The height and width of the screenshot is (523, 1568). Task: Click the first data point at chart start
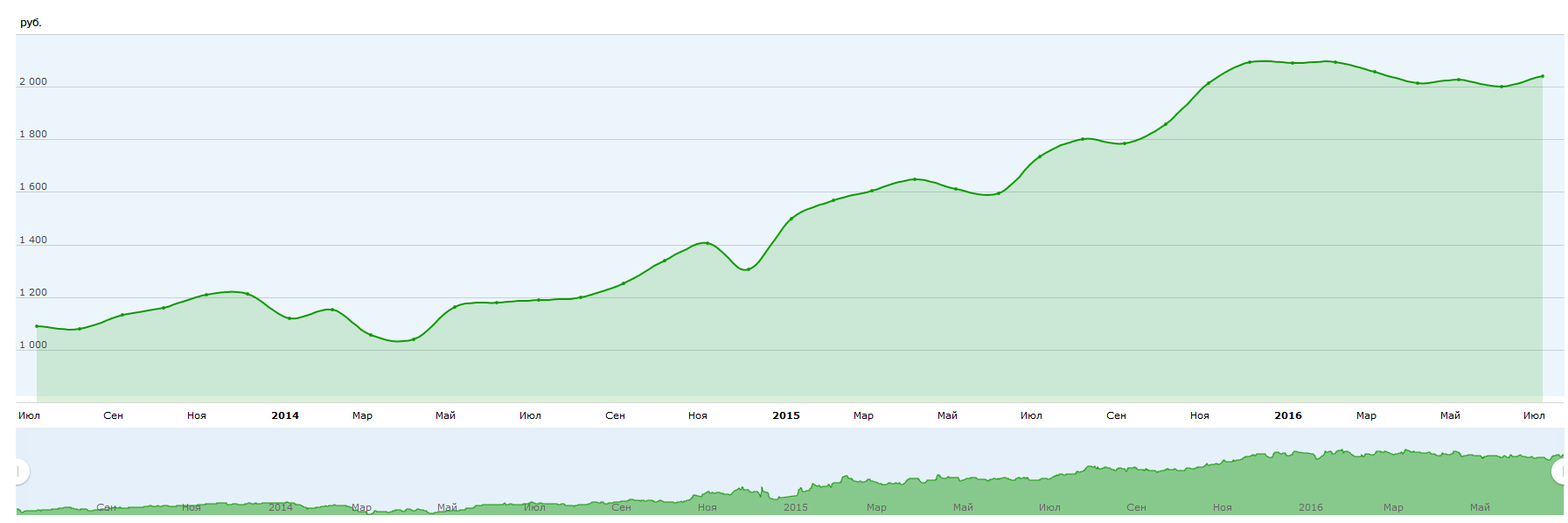pyautogui.click(x=37, y=326)
